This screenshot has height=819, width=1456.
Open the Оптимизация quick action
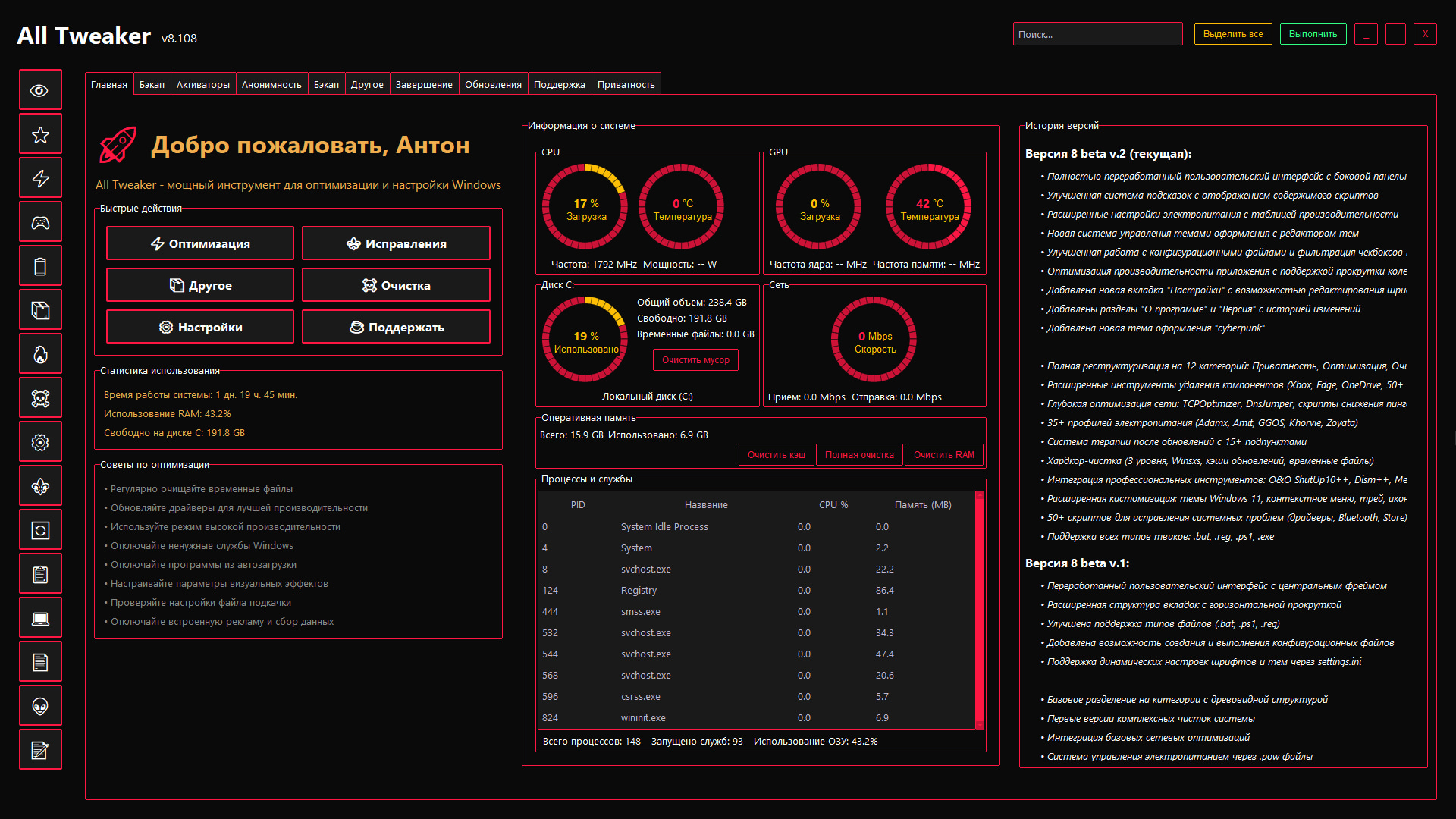199,243
